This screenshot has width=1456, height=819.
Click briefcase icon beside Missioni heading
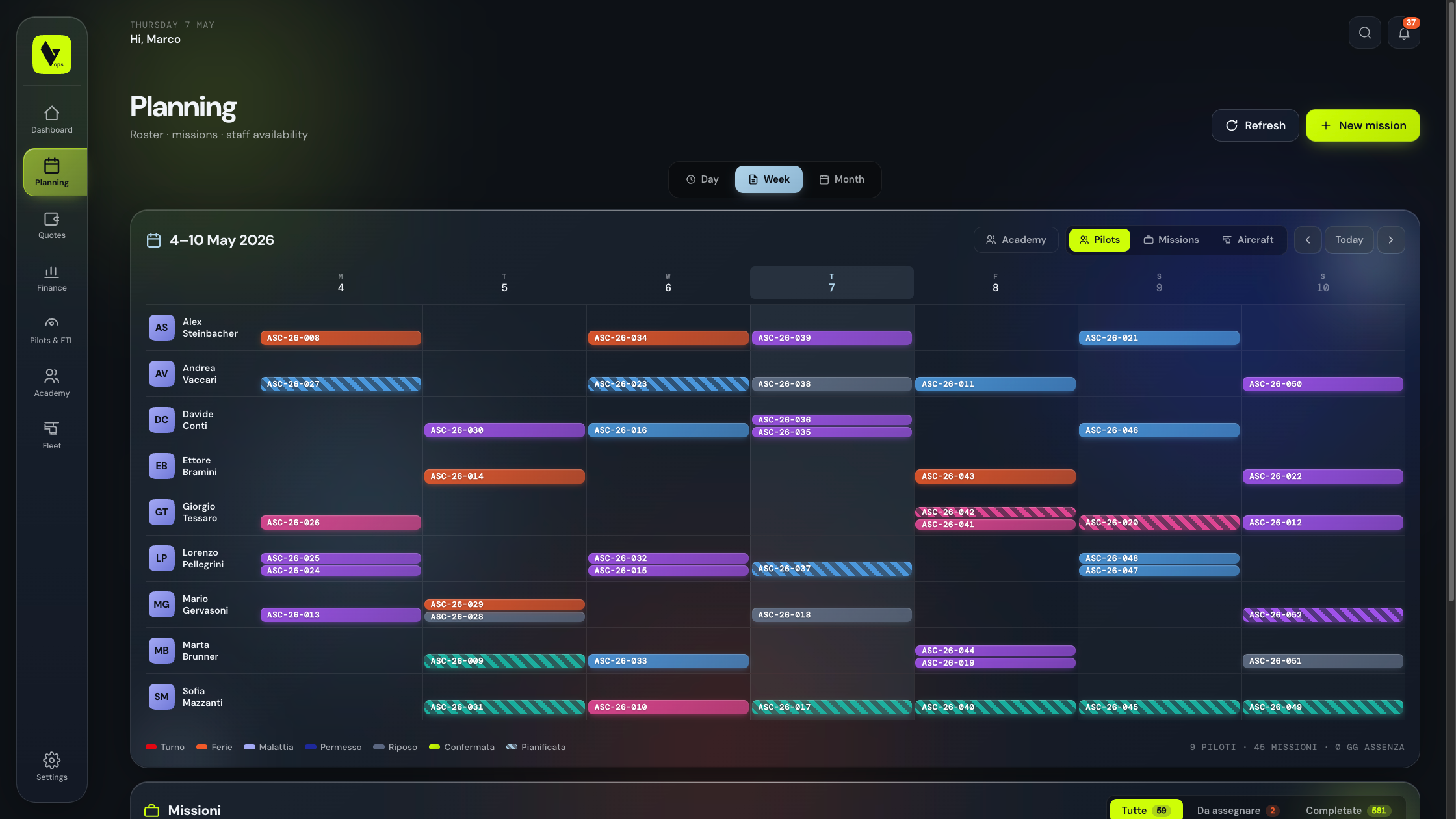click(152, 811)
